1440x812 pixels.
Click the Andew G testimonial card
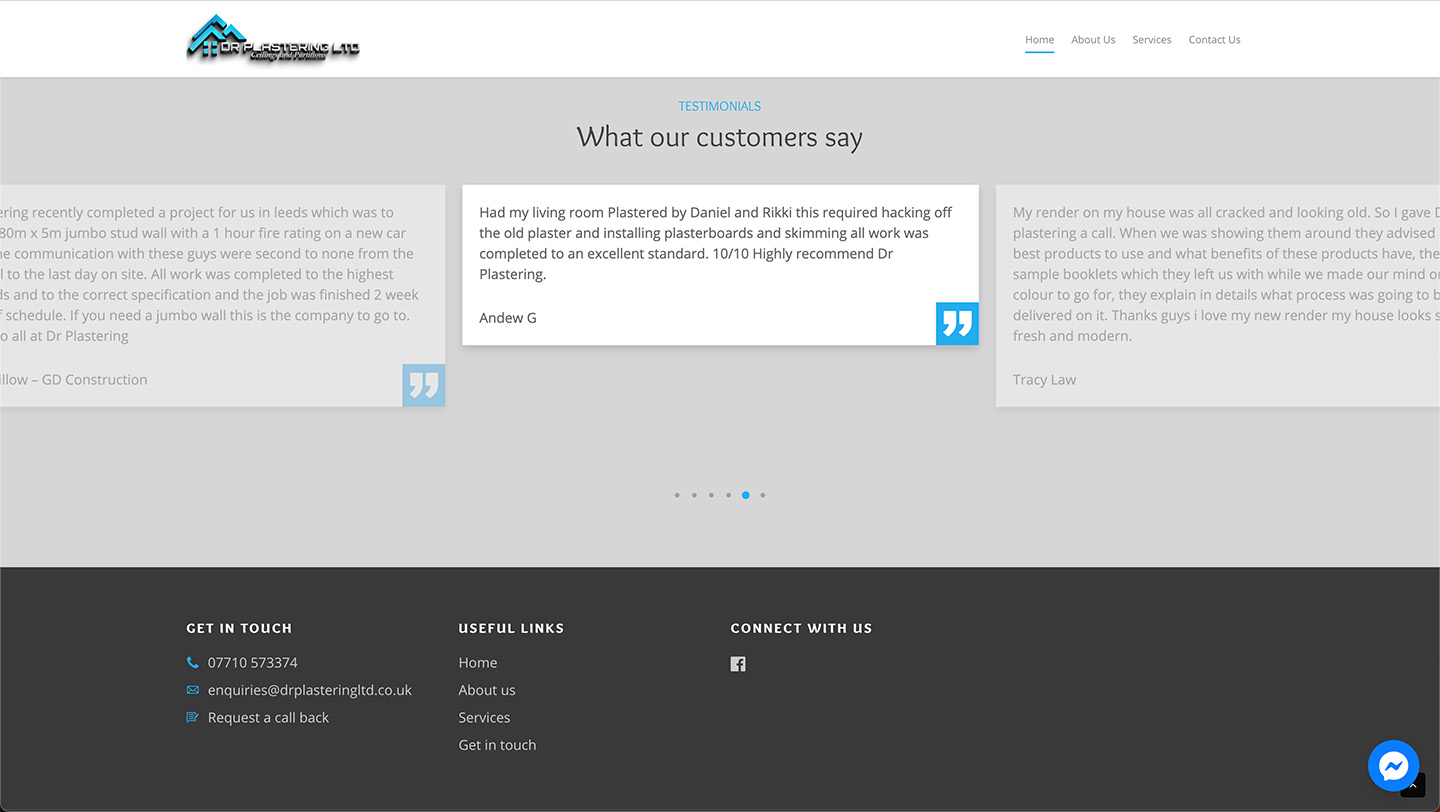point(720,265)
